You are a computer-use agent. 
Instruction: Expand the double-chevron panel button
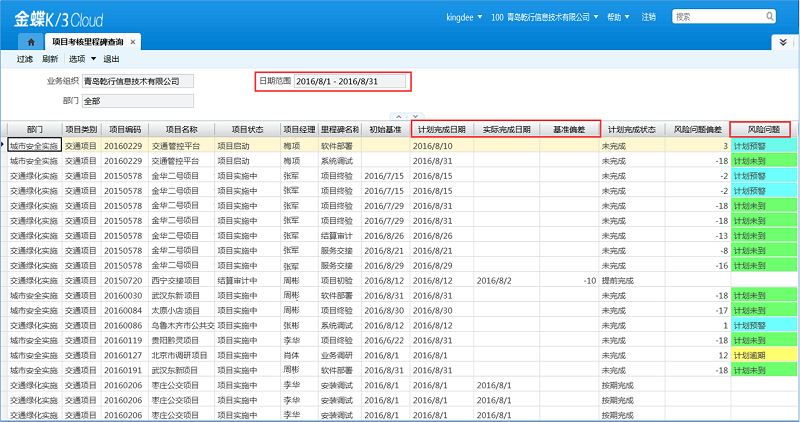[783, 42]
